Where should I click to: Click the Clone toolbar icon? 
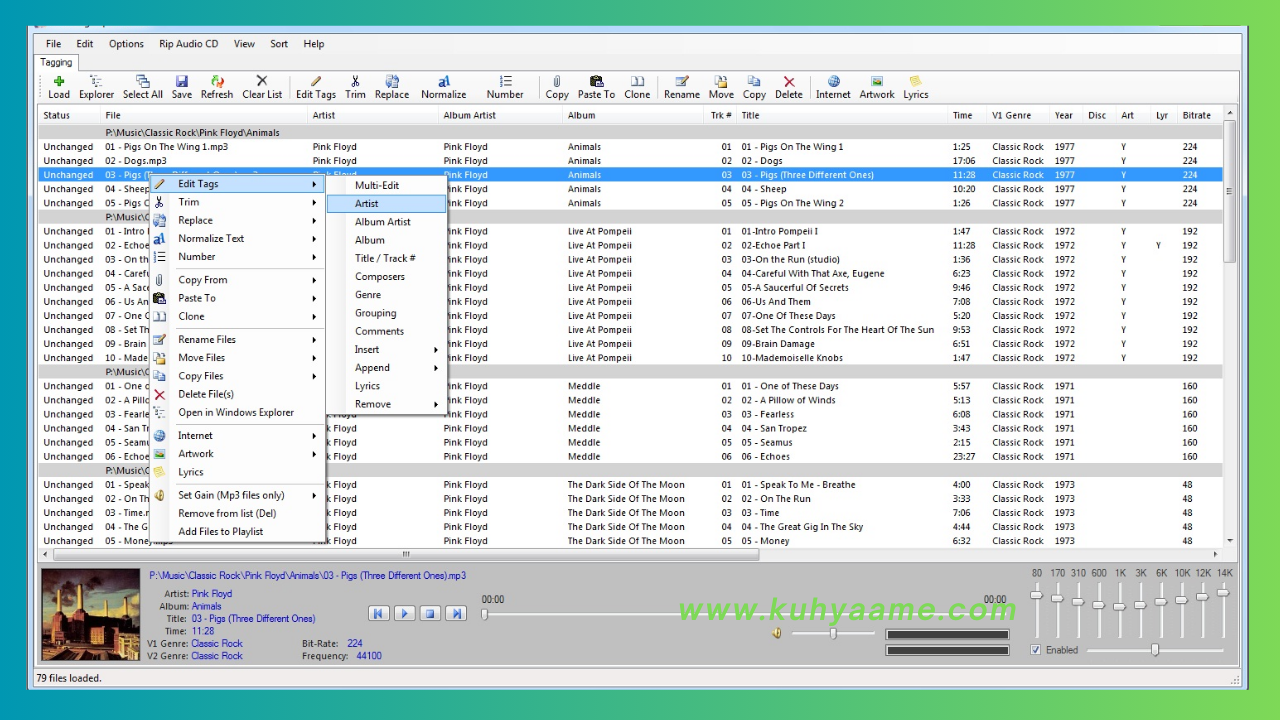tap(637, 82)
